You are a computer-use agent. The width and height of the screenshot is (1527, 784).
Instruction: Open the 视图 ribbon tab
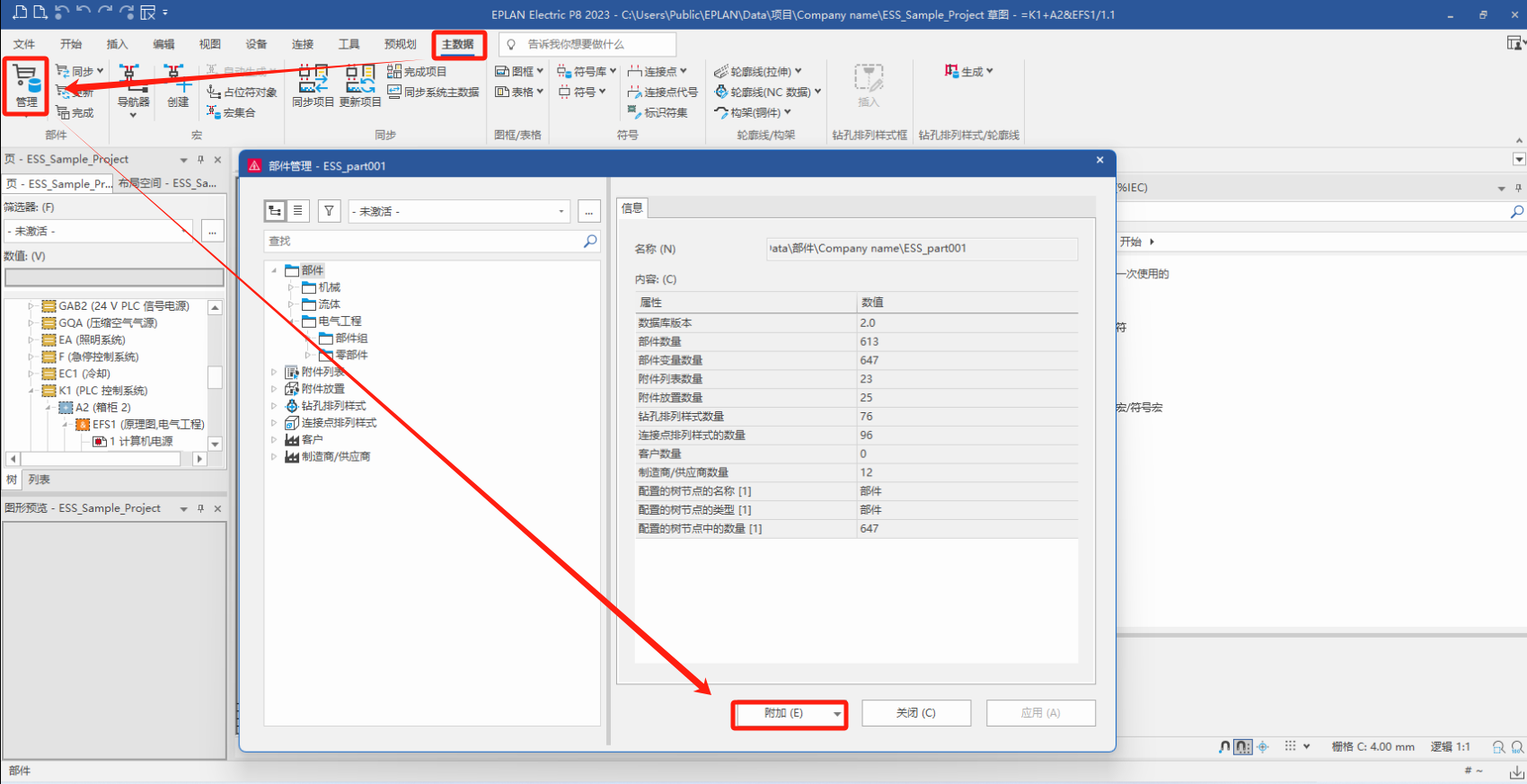(210, 44)
